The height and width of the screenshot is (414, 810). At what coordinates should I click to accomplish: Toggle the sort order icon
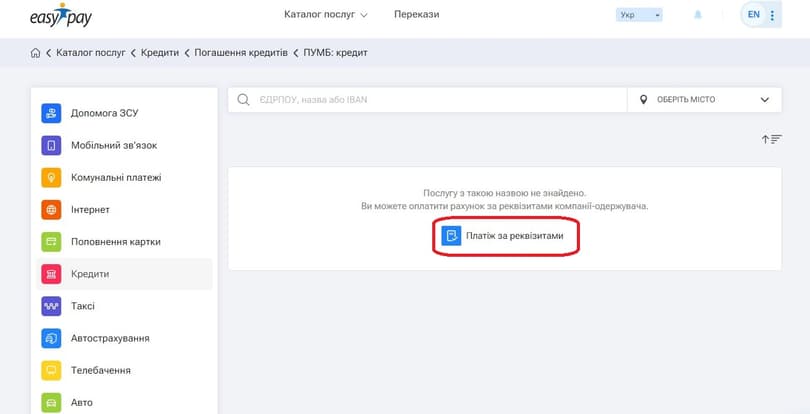pyautogui.click(x=772, y=139)
